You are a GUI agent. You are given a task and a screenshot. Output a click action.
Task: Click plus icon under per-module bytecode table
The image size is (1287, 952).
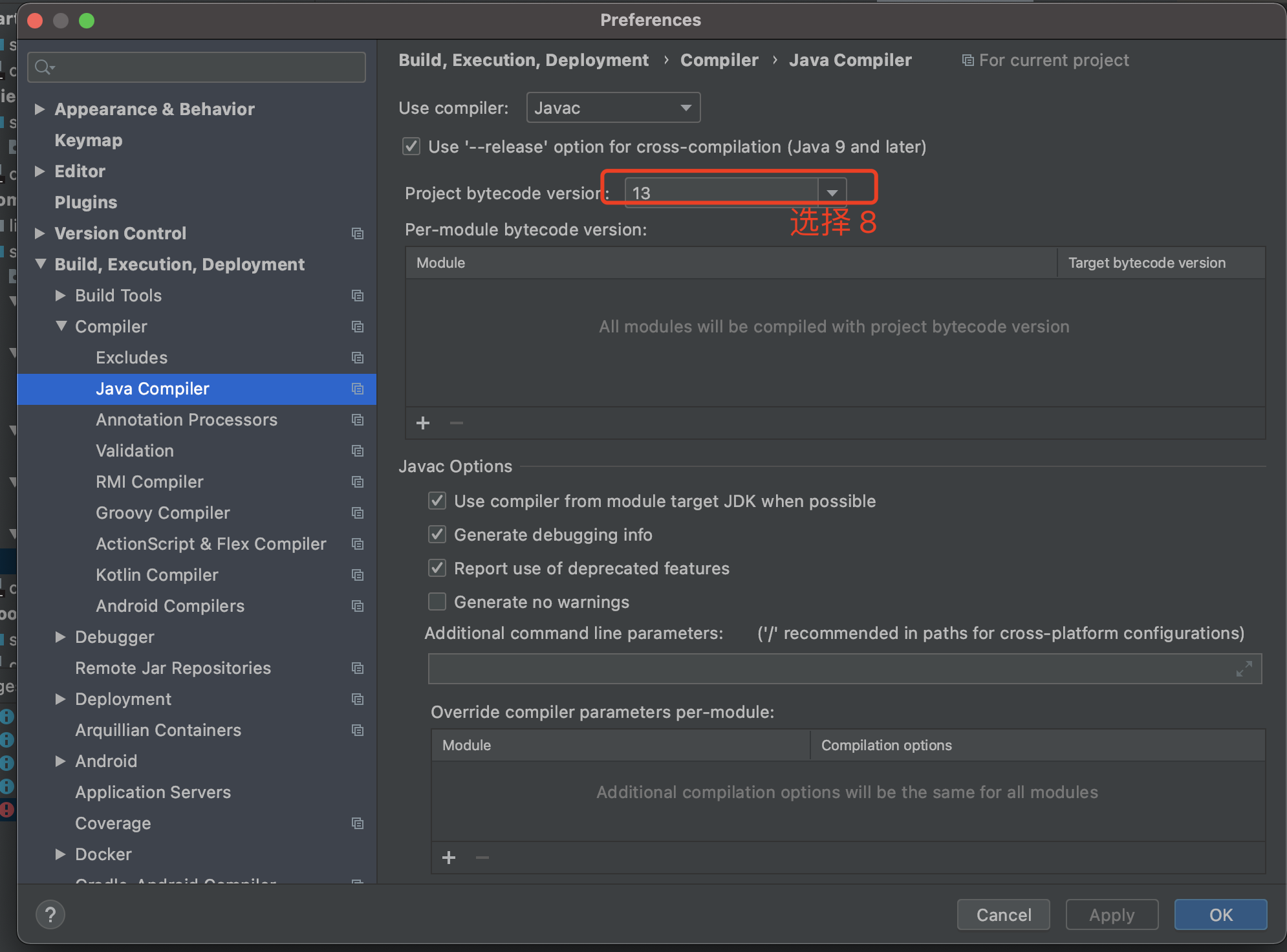pyautogui.click(x=423, y=423)
